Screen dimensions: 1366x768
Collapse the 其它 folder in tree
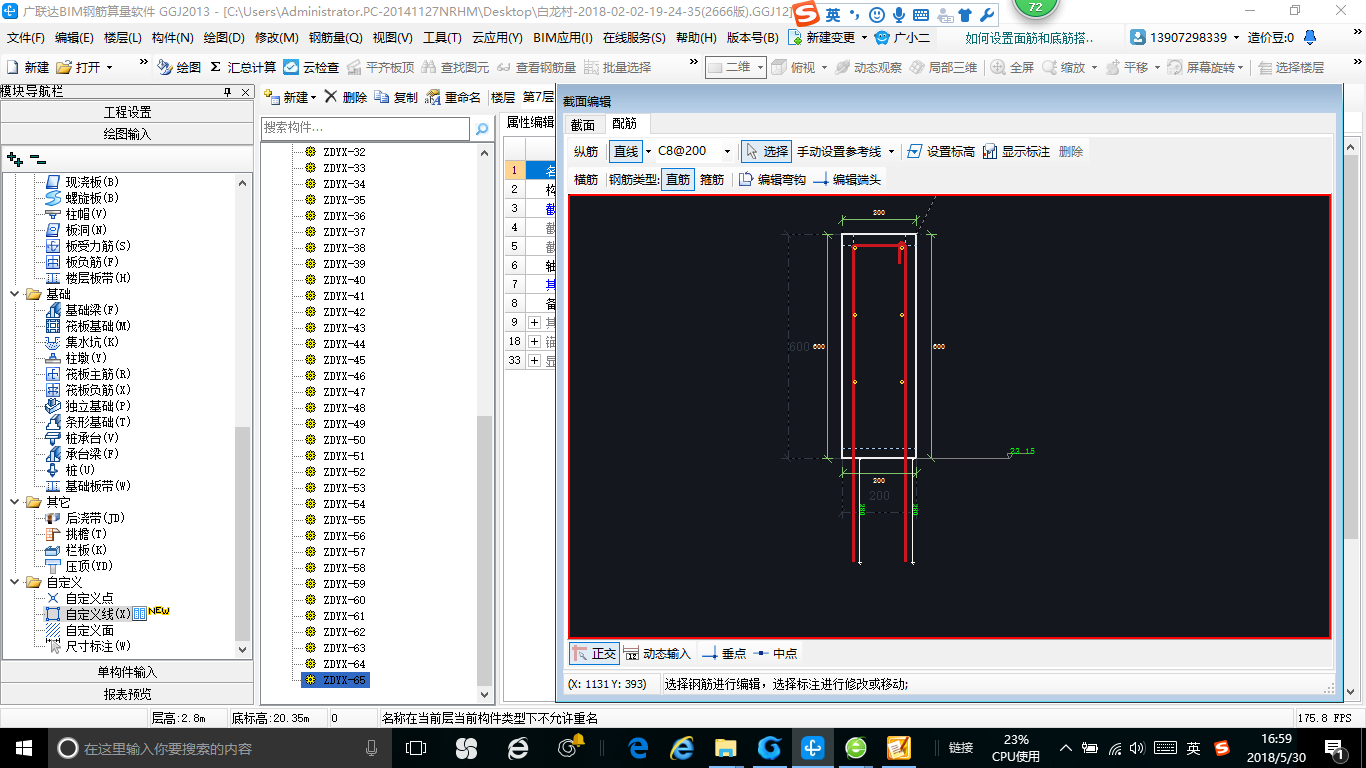(x=14, y=502)
